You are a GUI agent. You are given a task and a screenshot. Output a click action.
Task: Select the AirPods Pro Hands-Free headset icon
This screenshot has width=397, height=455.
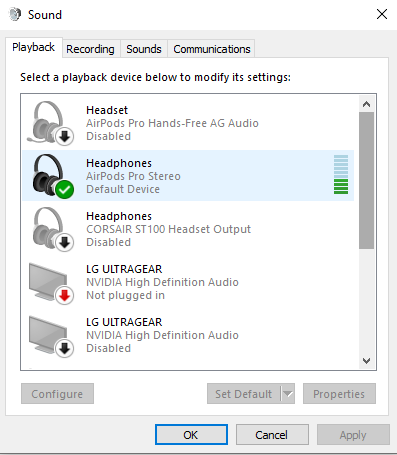(x=51, y=123)
